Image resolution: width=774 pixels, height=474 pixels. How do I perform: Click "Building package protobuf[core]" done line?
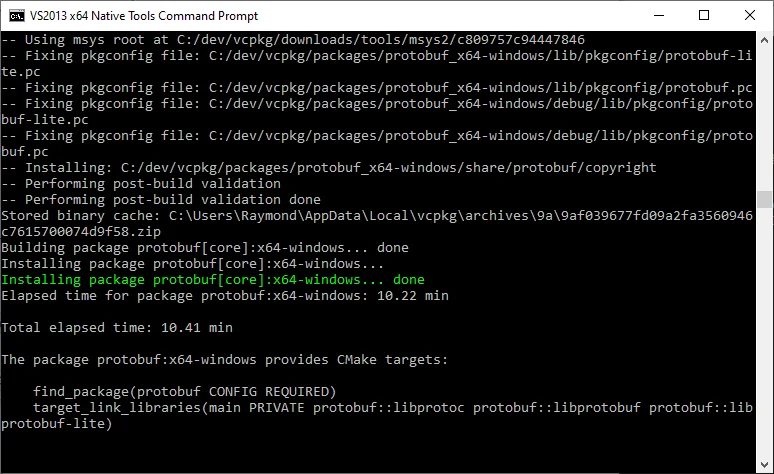[x=205, y=248]
